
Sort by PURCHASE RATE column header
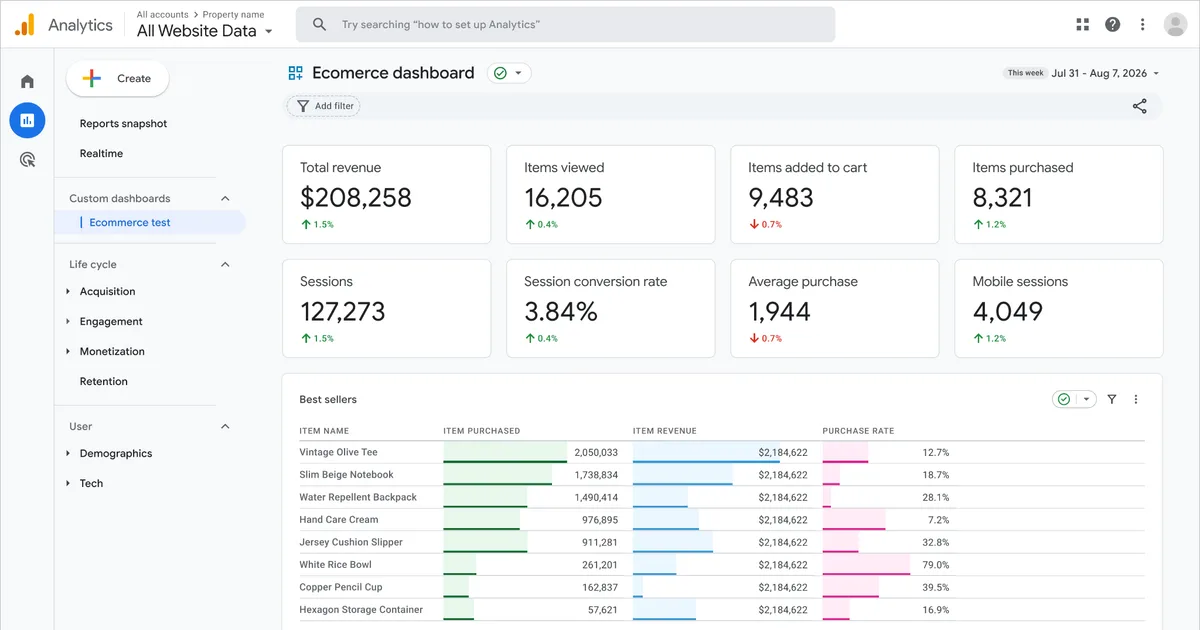[x=858, y=431]
